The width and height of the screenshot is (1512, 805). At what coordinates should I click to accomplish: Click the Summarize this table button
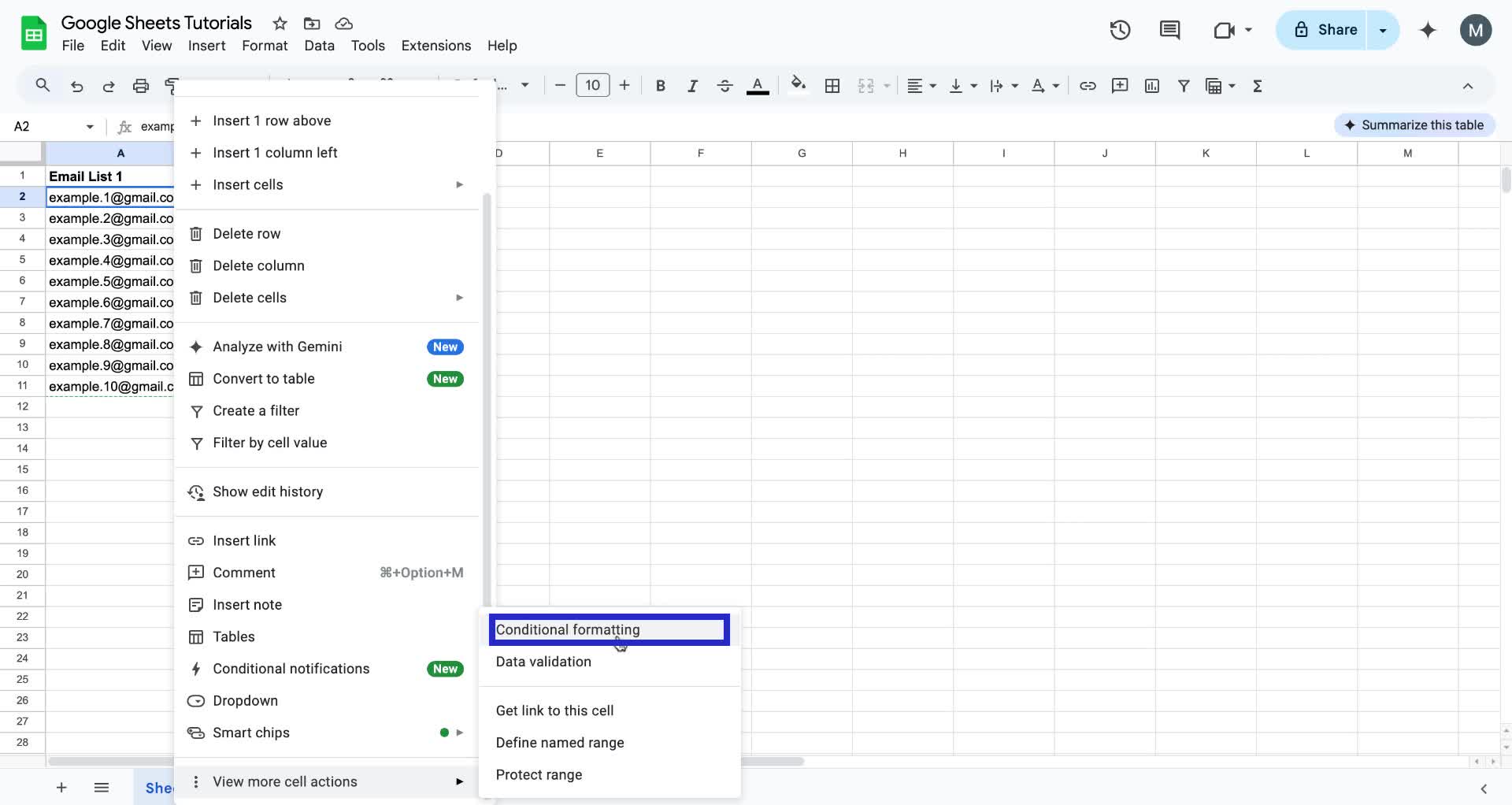(x=1414, y=124)
